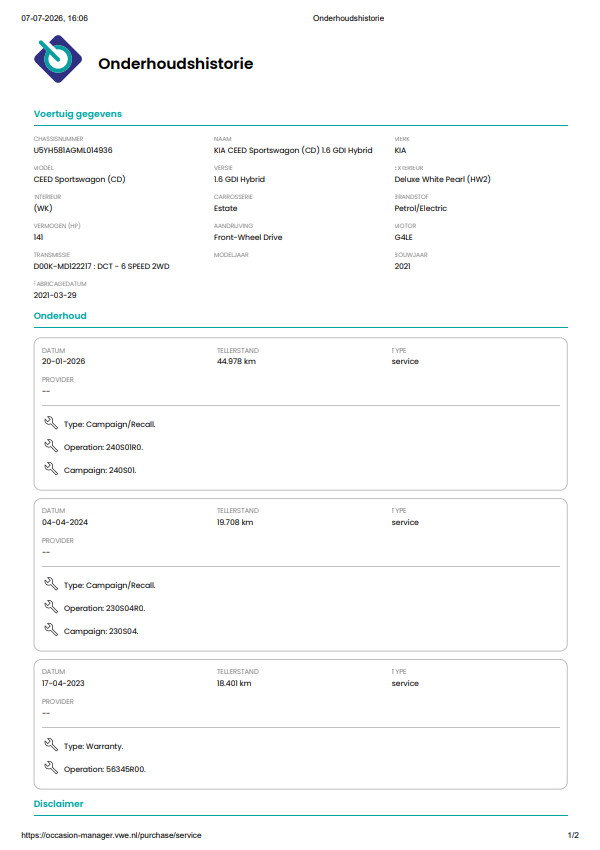Click wrench icon beside Campaign: 230S04
This screenshot has height=850, width=600.
(x=51, y=629)
